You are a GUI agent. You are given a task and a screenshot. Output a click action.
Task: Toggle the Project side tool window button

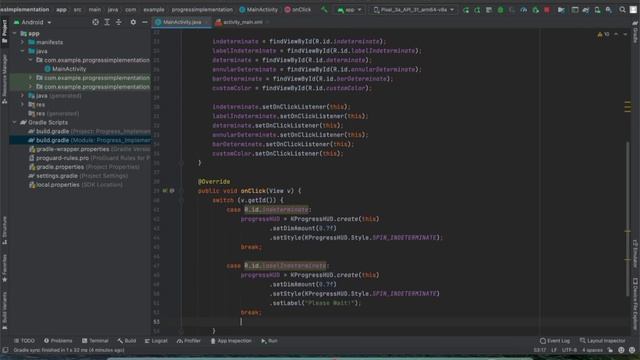(4, 31)
